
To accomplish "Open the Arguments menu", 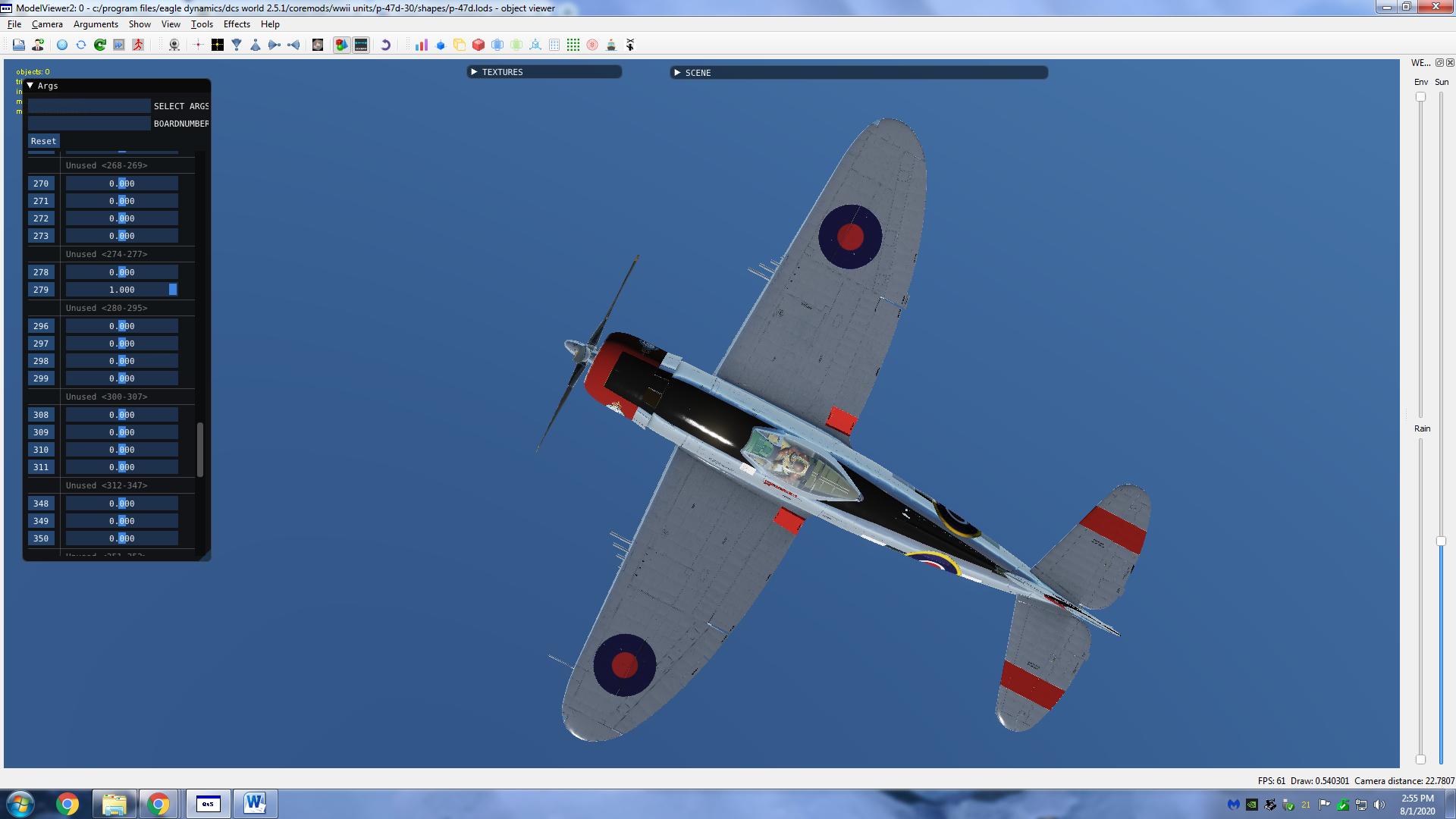I will (96, 24).
